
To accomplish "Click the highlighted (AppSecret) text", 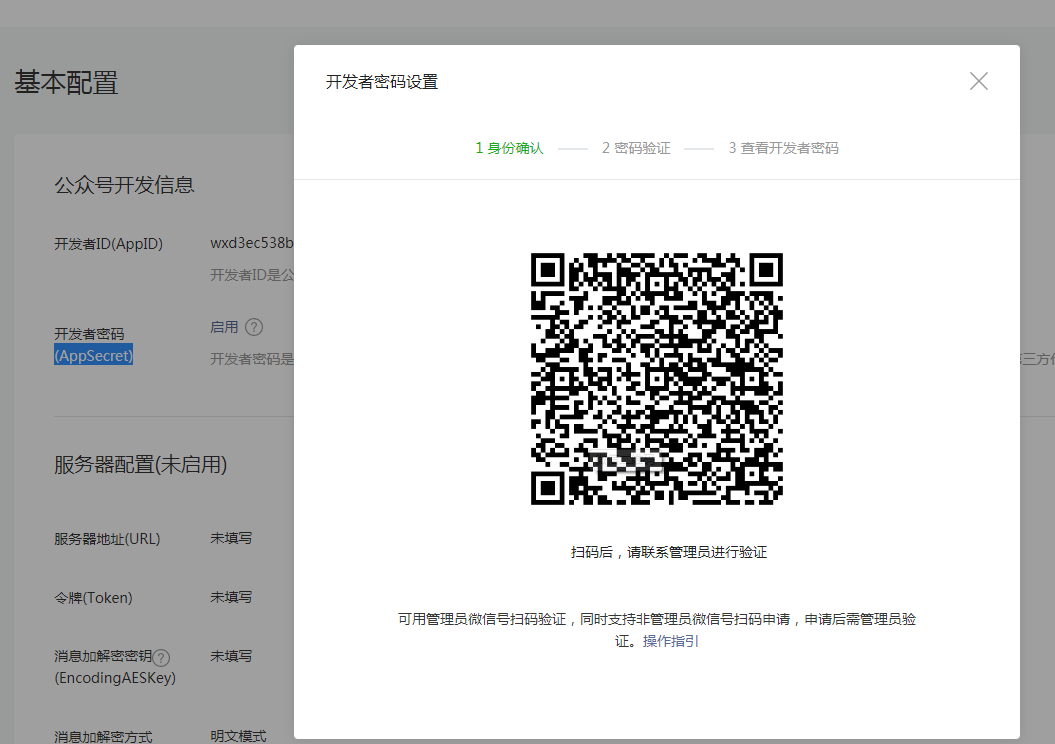I will 93,355.
